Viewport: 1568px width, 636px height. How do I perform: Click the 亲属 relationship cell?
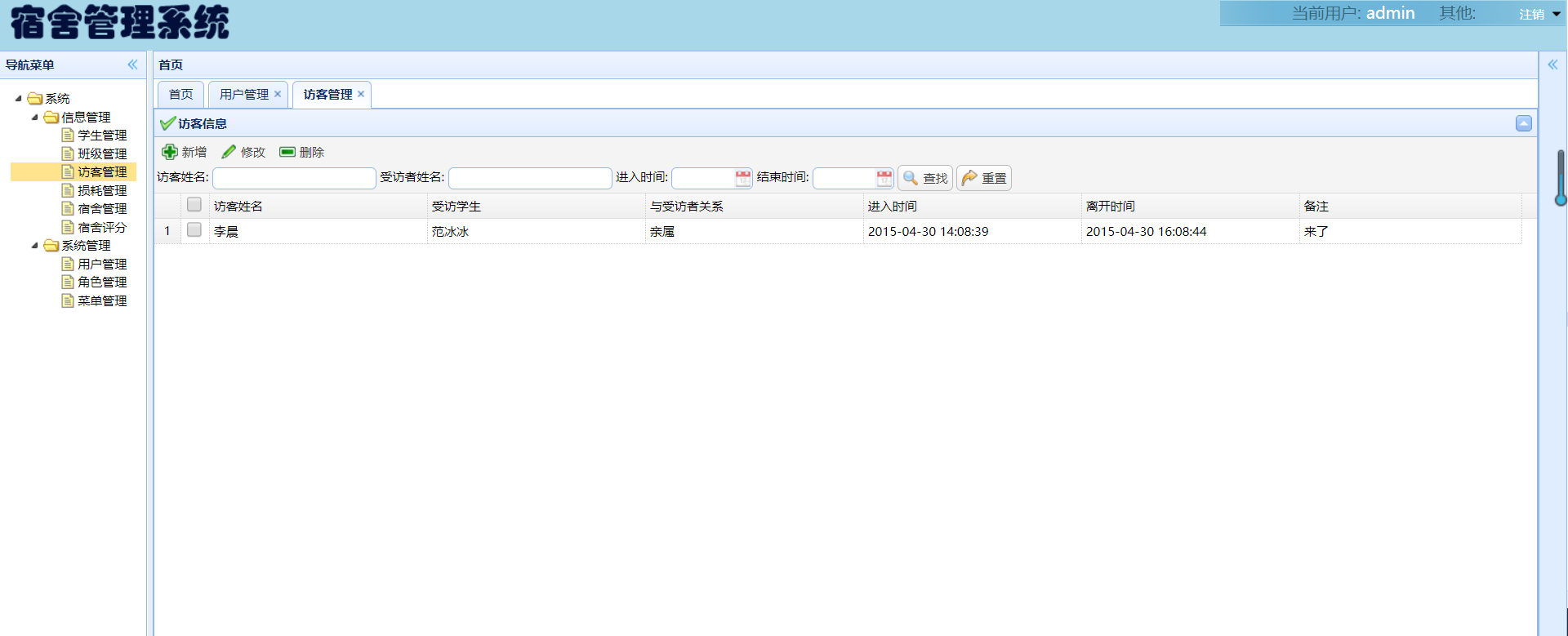point(754,231)
